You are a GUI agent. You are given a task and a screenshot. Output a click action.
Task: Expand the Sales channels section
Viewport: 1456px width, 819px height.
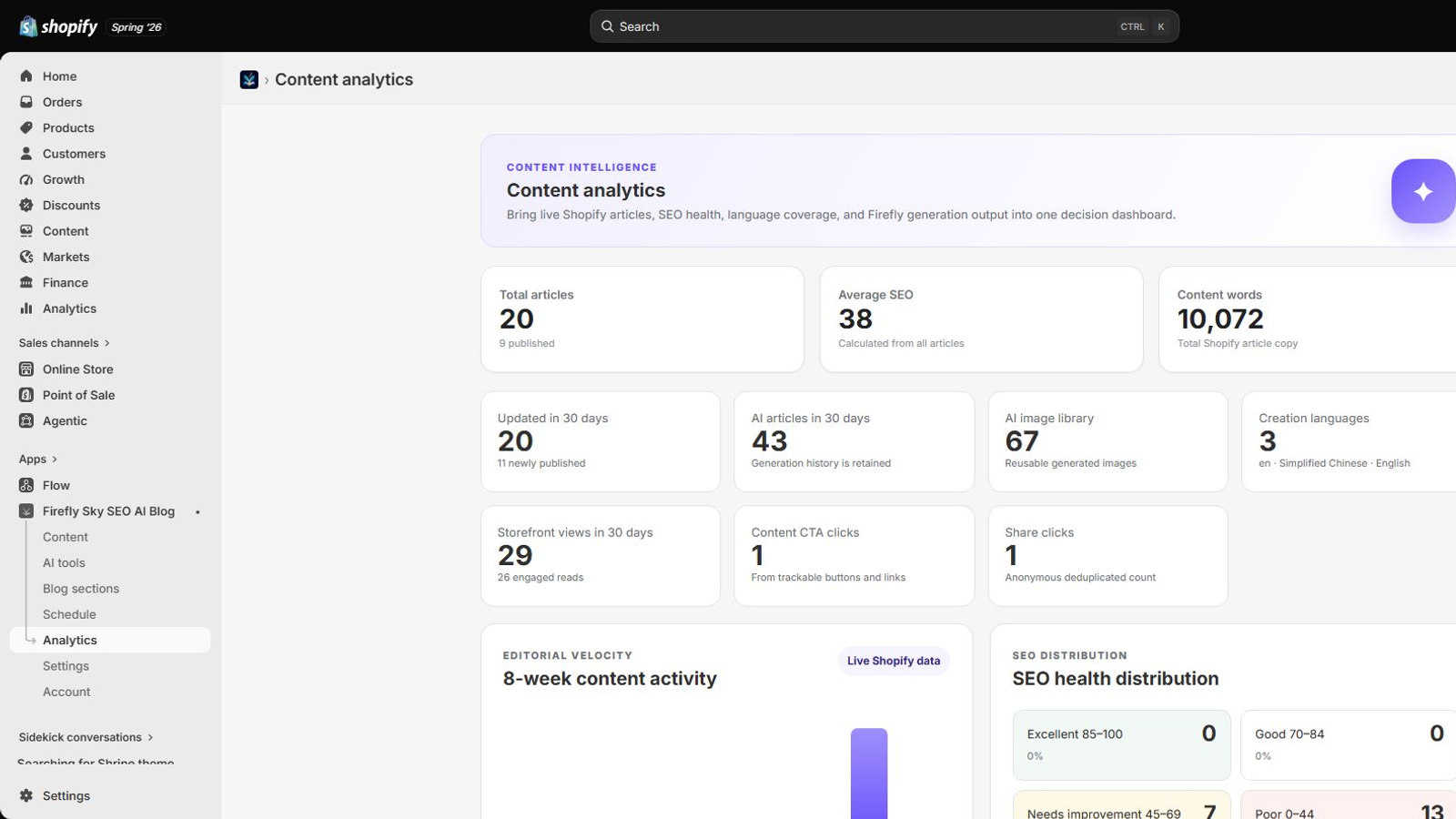pos(65,343)
